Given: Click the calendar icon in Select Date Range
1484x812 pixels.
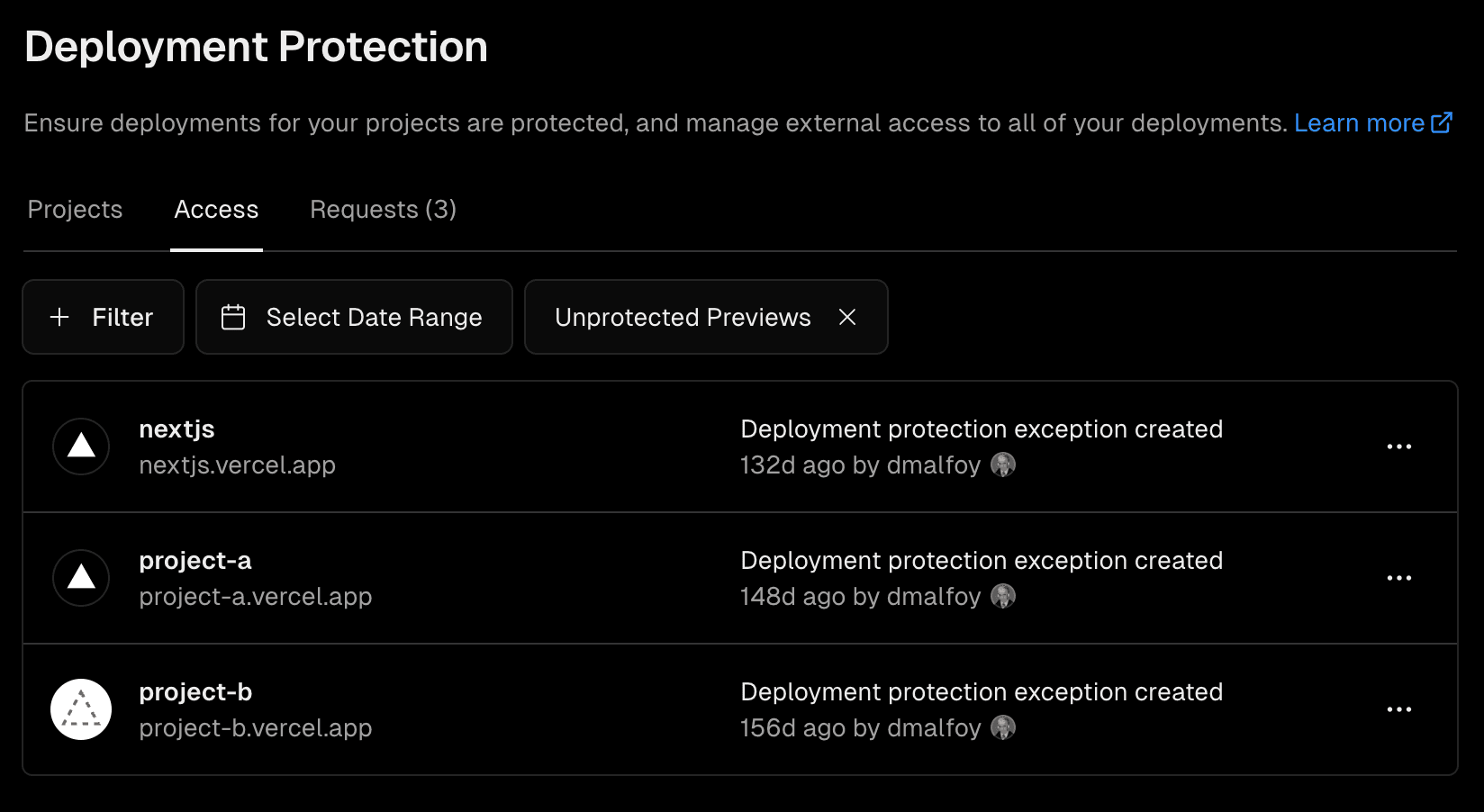Looking at the screenshot, I should tap(233, 317).
